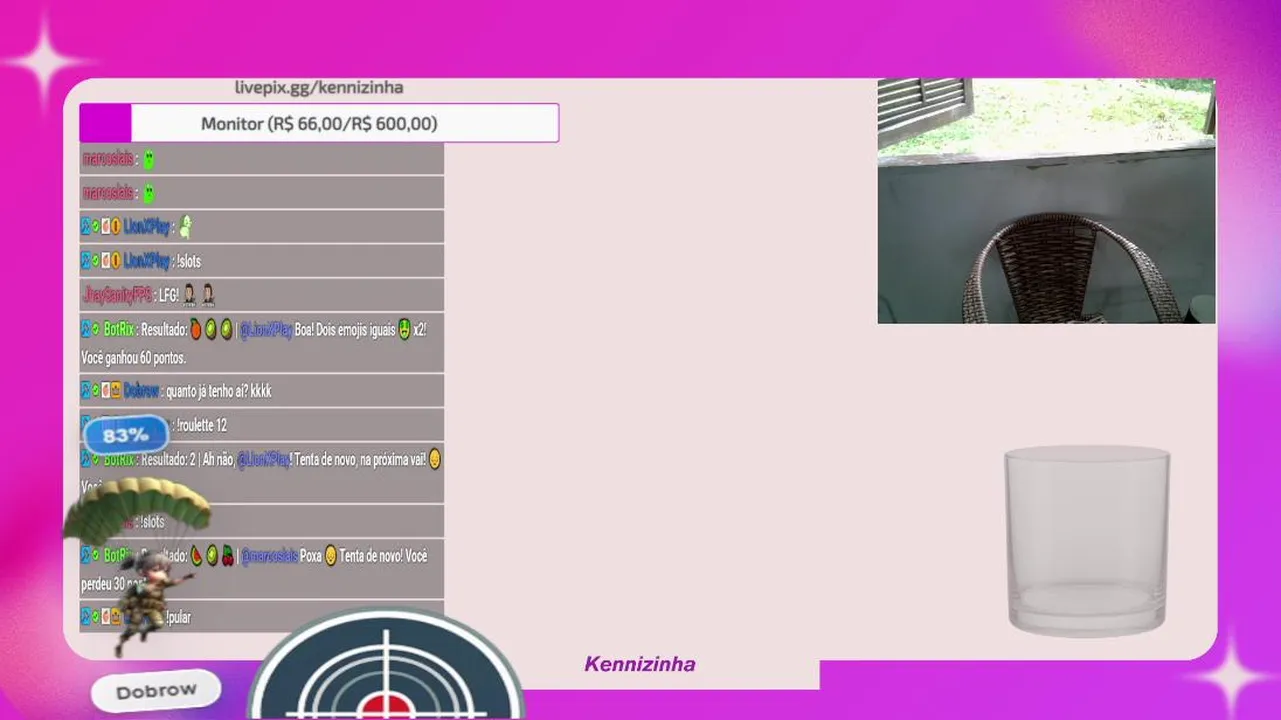
Task: Click the watermelon emoji in the slots result
Action: (196, 555)
